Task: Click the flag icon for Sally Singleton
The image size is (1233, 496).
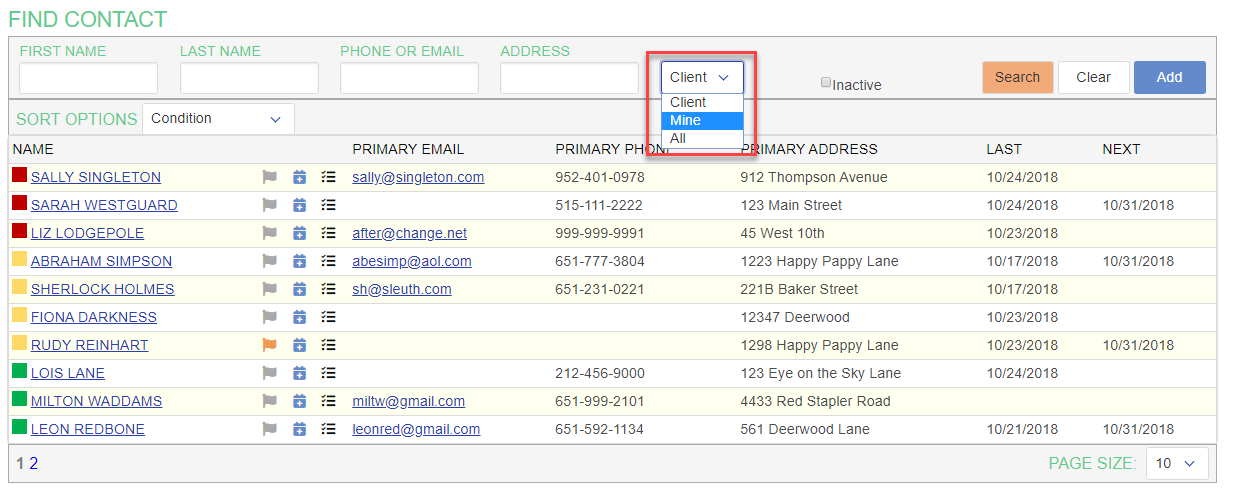Action: [268, 177]
